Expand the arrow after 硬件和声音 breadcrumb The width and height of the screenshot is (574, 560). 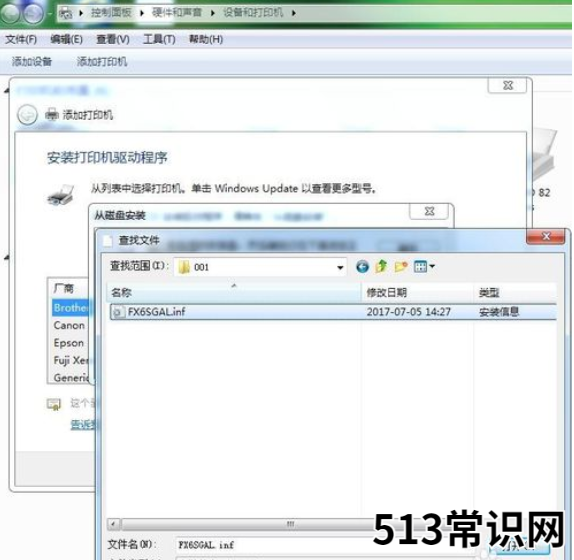pyautogui.click(x=213, y=13)
